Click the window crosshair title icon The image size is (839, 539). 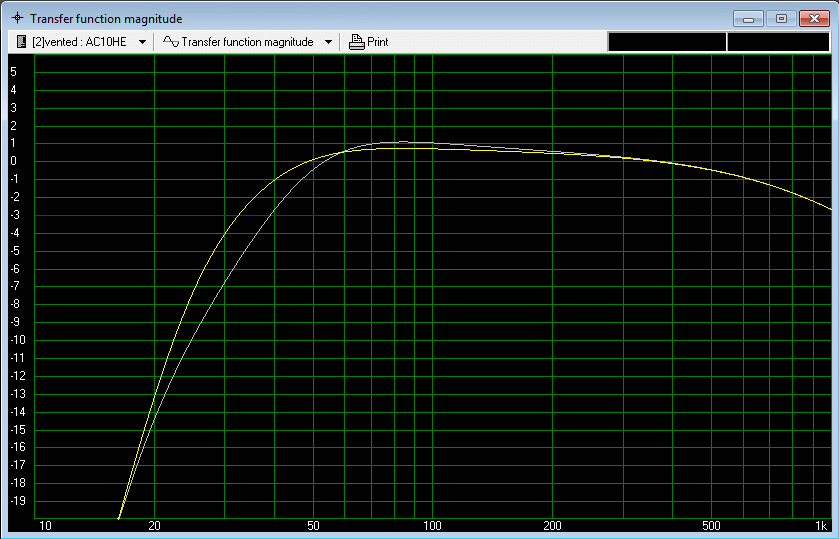pos(18,18)
